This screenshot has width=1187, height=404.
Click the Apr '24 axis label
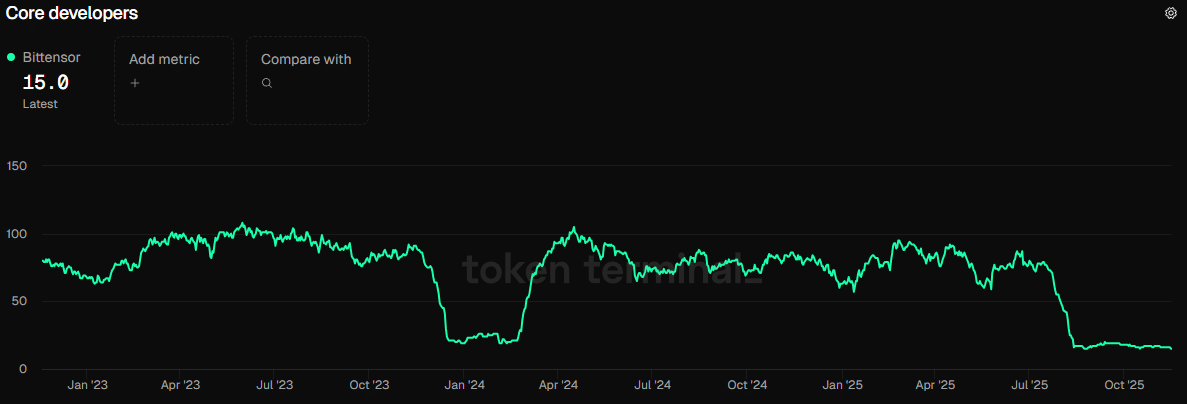[x=558, y=385]
